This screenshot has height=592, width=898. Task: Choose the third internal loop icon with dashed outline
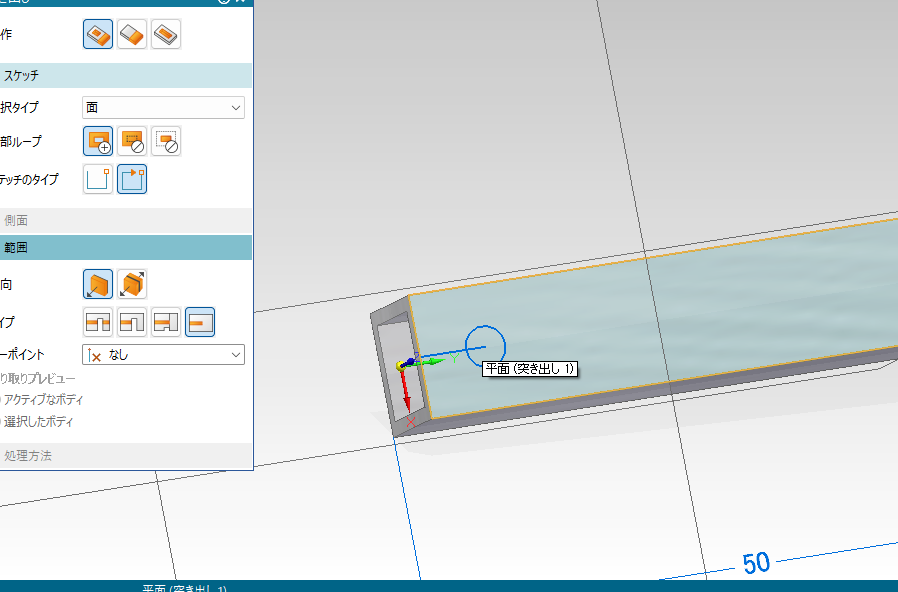(166, 142)
